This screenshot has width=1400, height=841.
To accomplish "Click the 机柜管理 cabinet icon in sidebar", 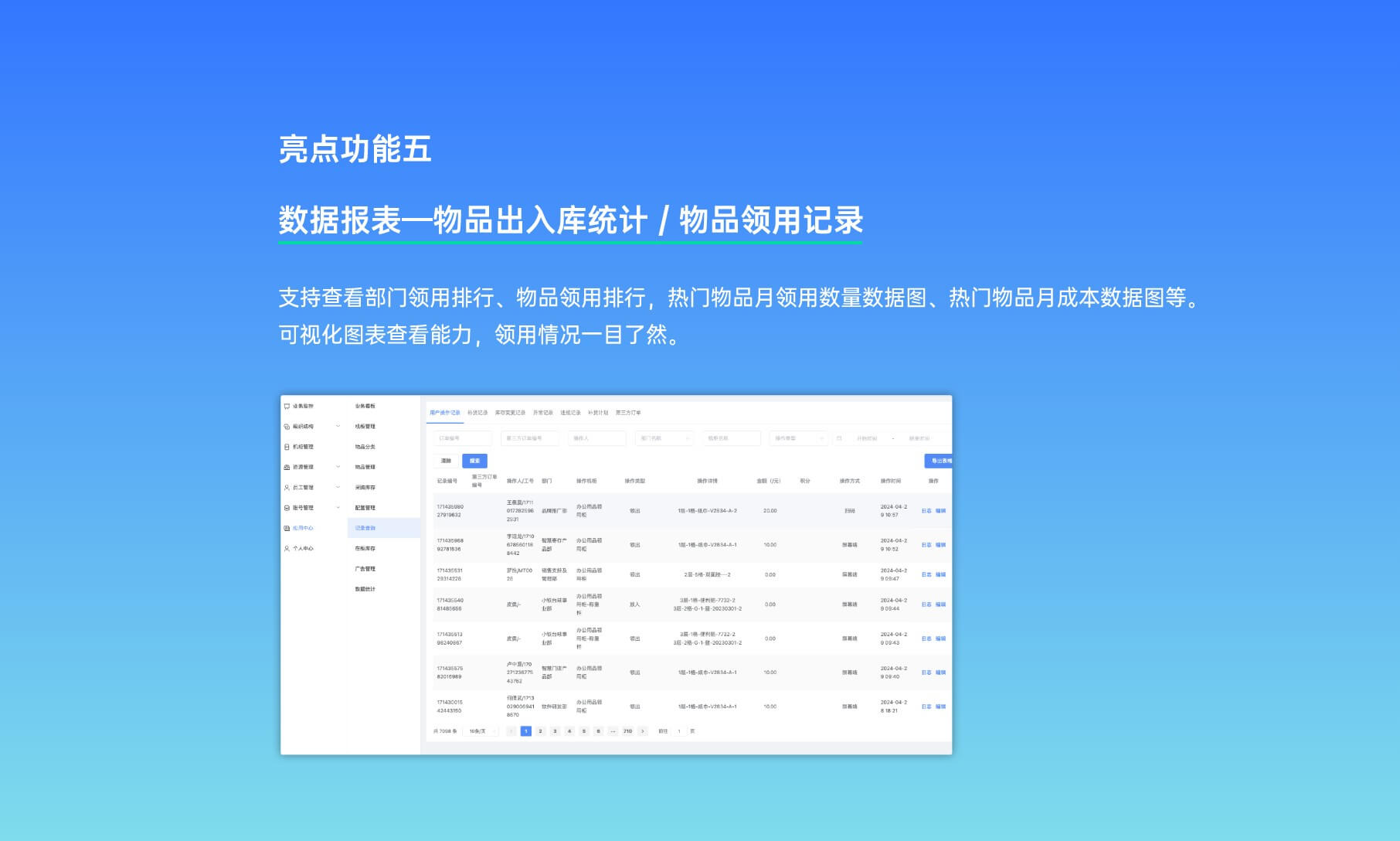I will (287, 447).
